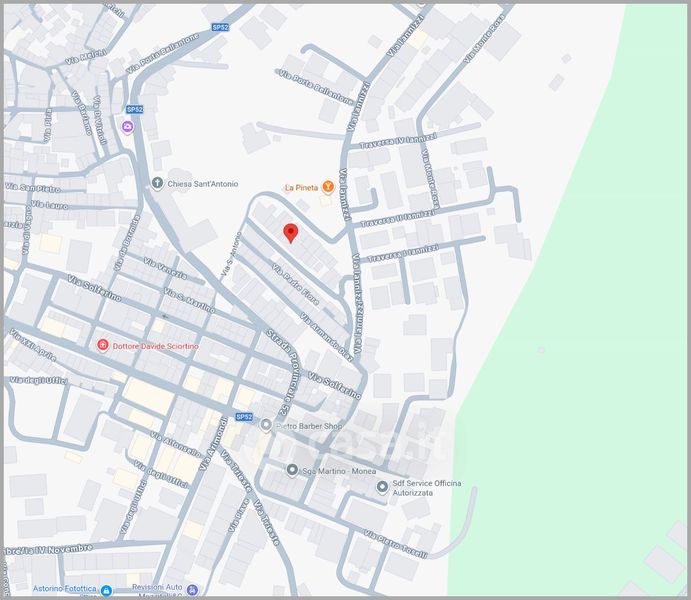This screenshot has height=600, width=691.
Task: Click the Via Barlamo street label
Action: 82,113
